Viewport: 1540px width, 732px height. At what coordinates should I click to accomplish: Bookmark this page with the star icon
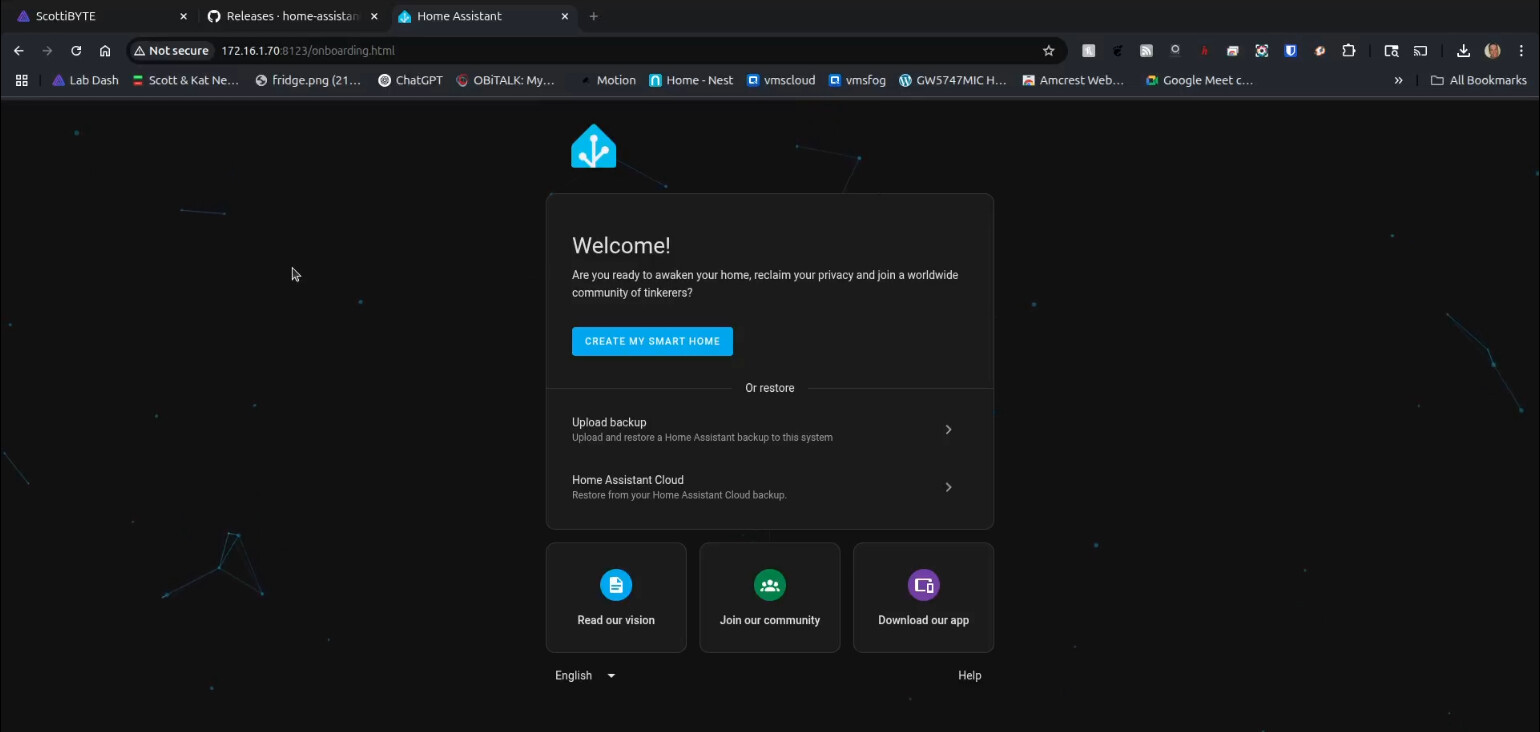click(1048, 51)
